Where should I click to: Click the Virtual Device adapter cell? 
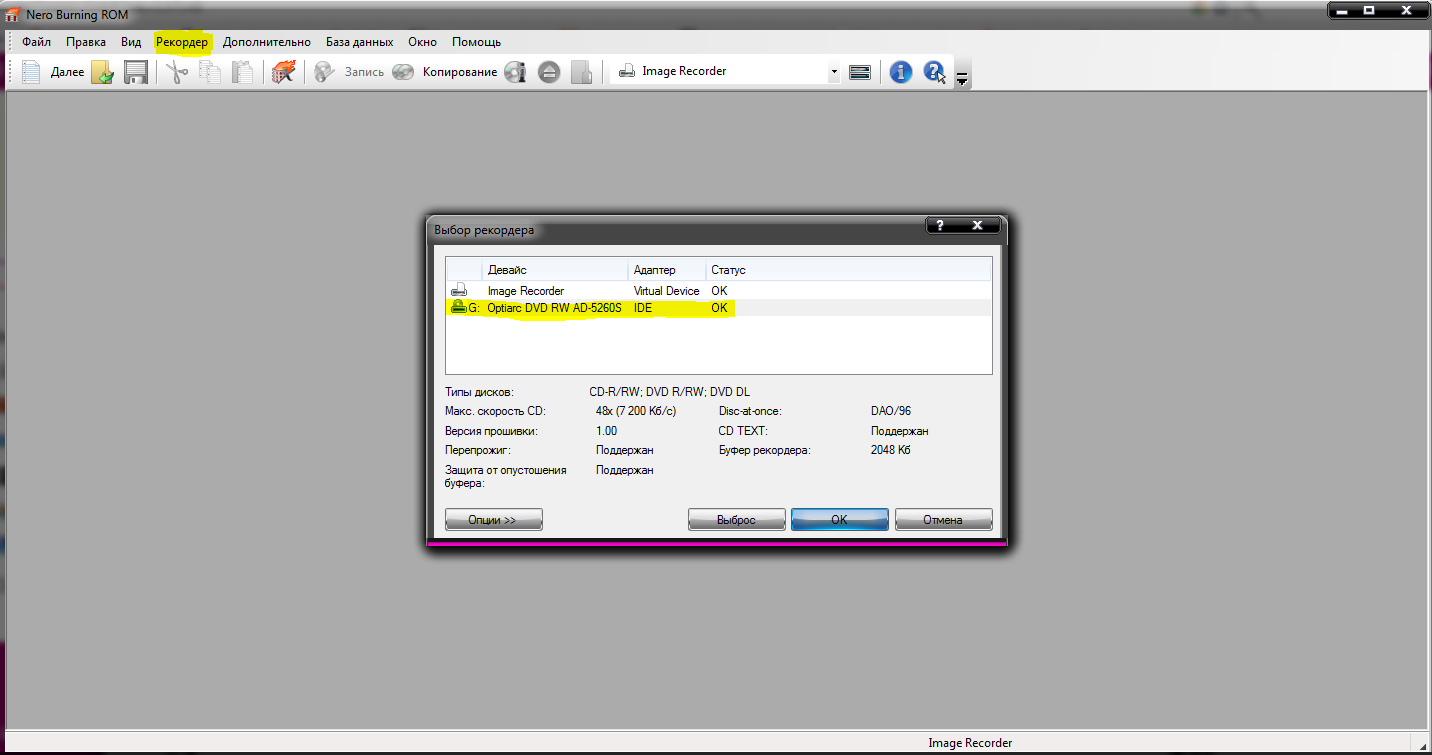pos(667,291)
